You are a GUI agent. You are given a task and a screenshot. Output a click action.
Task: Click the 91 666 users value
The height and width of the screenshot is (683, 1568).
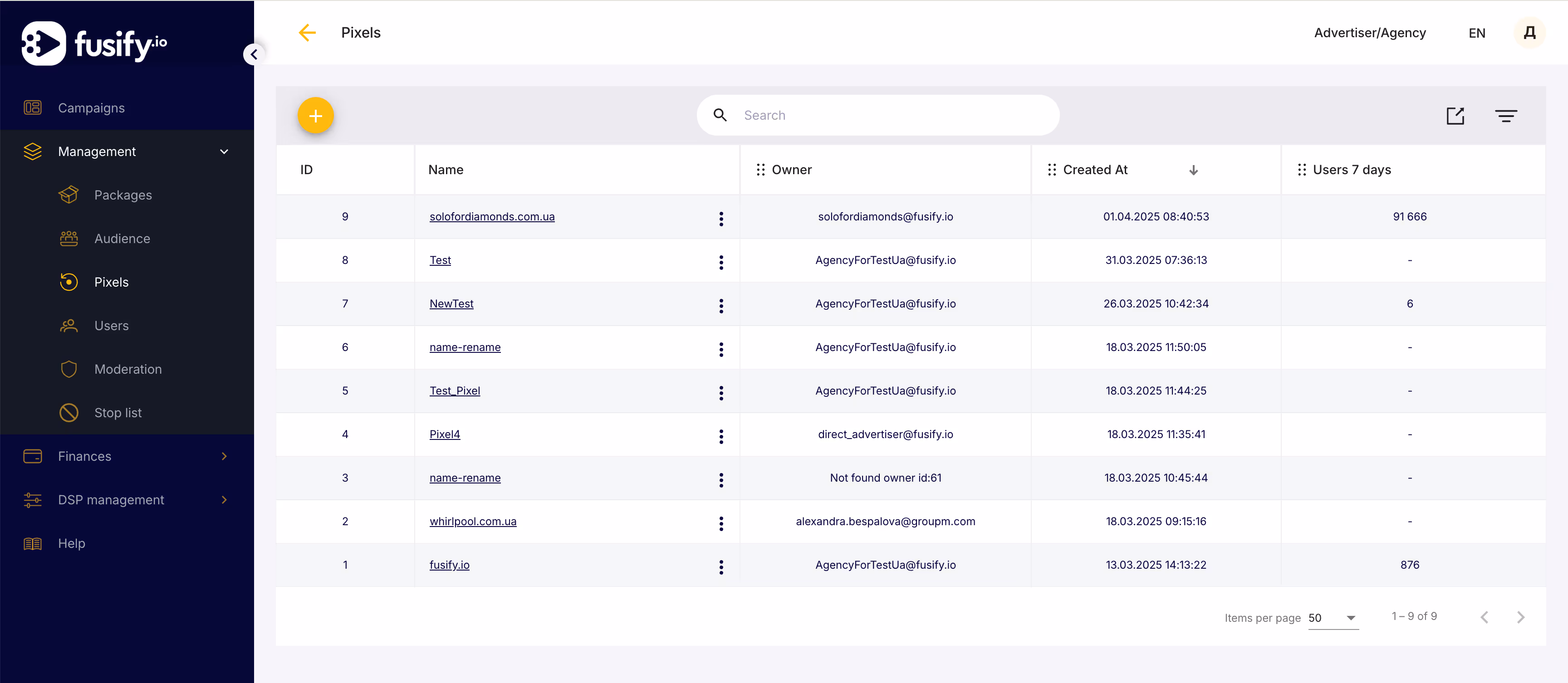pos(1410,216)
